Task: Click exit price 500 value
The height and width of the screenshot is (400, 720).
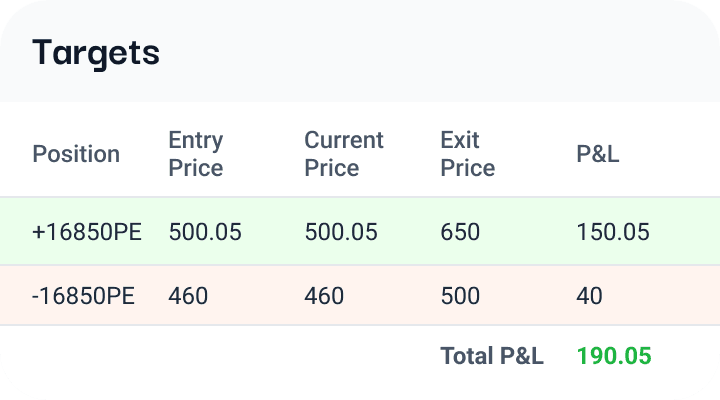Action: pyautogui.click(x=460, y=295)
